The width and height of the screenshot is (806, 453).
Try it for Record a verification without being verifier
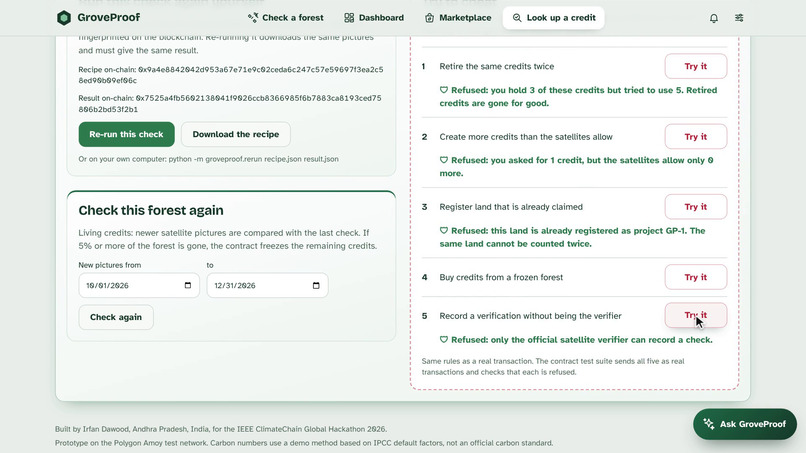(x=695, y=315)
